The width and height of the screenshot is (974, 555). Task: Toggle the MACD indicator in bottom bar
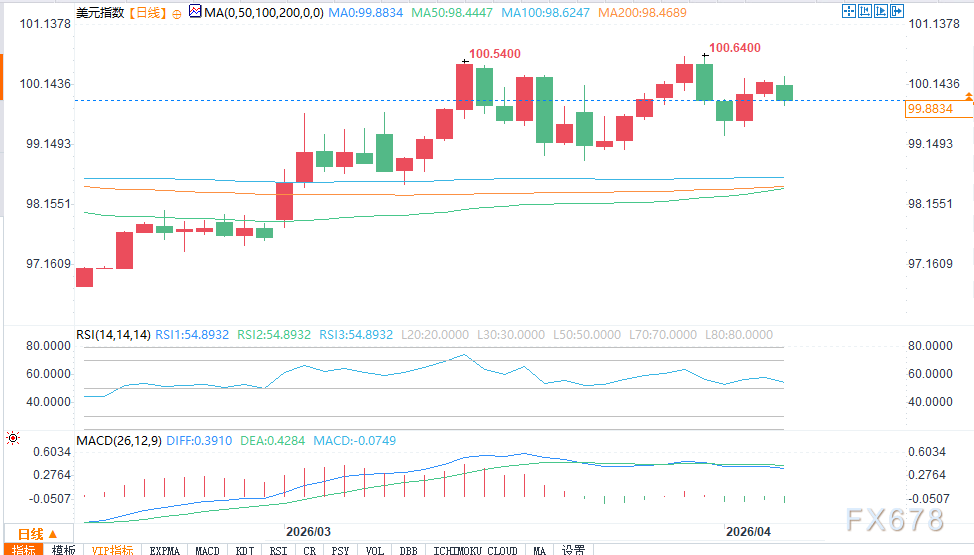[207, 549]
